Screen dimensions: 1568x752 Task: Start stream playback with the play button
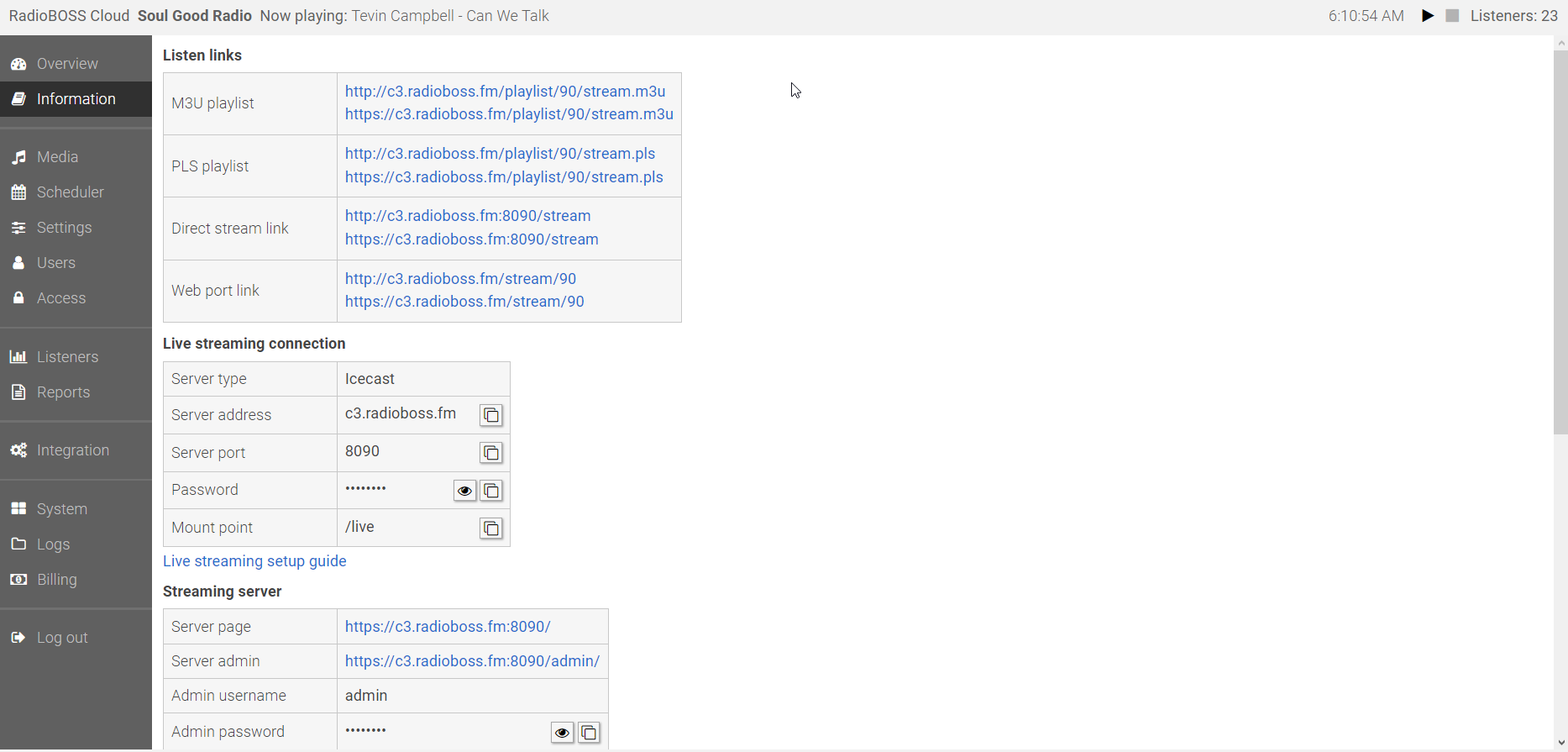point(1427,16)
